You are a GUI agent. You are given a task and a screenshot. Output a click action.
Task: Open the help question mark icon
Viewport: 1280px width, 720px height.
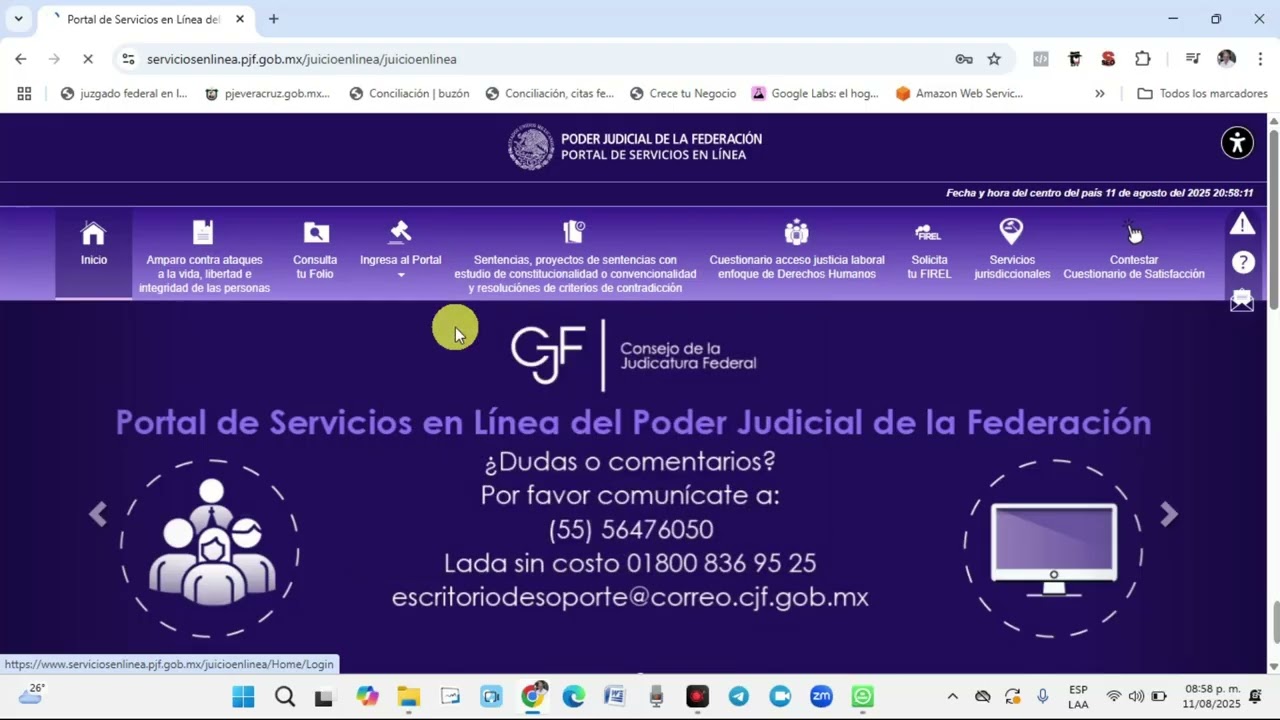tap(1243, 262)
